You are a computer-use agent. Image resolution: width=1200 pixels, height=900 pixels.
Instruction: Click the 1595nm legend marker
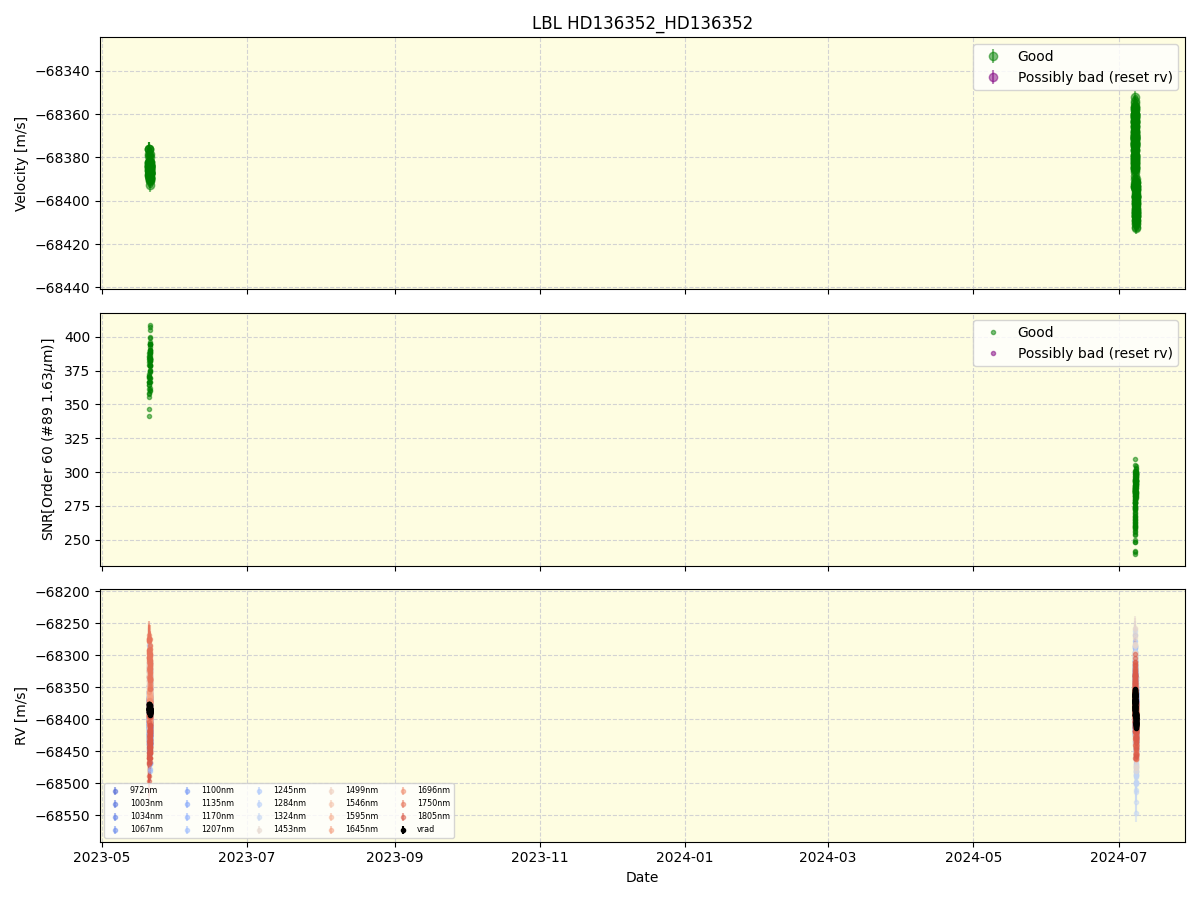pyautogui.click(x=331, y=817)
